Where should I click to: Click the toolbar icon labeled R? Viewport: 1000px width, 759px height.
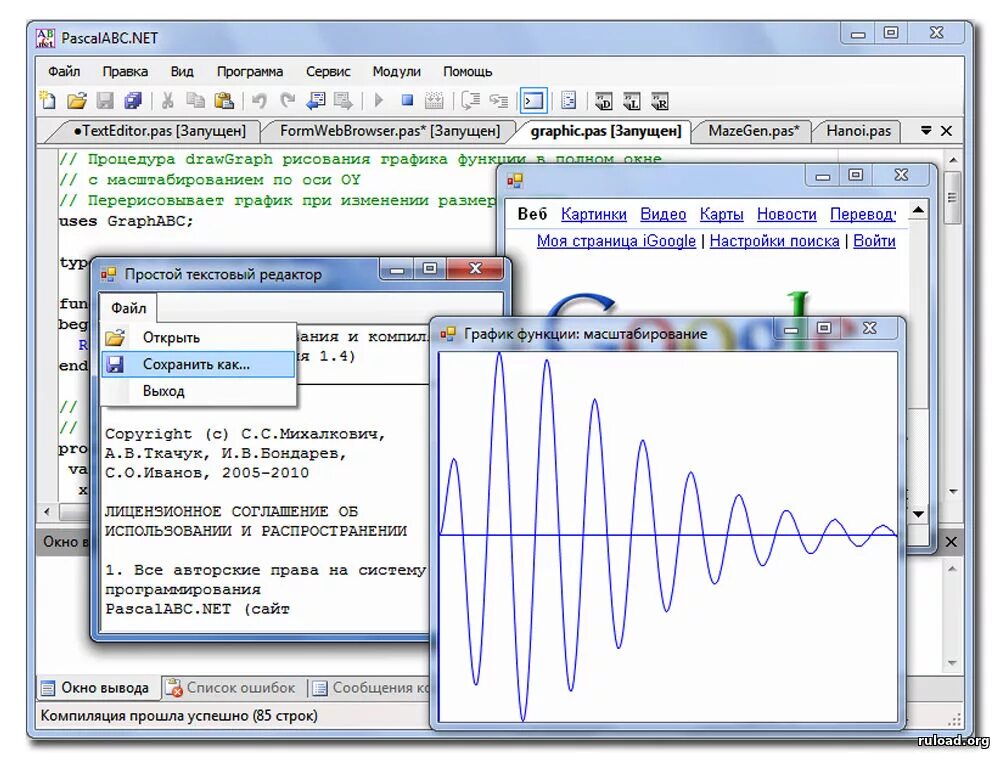[x=659, y=101]
